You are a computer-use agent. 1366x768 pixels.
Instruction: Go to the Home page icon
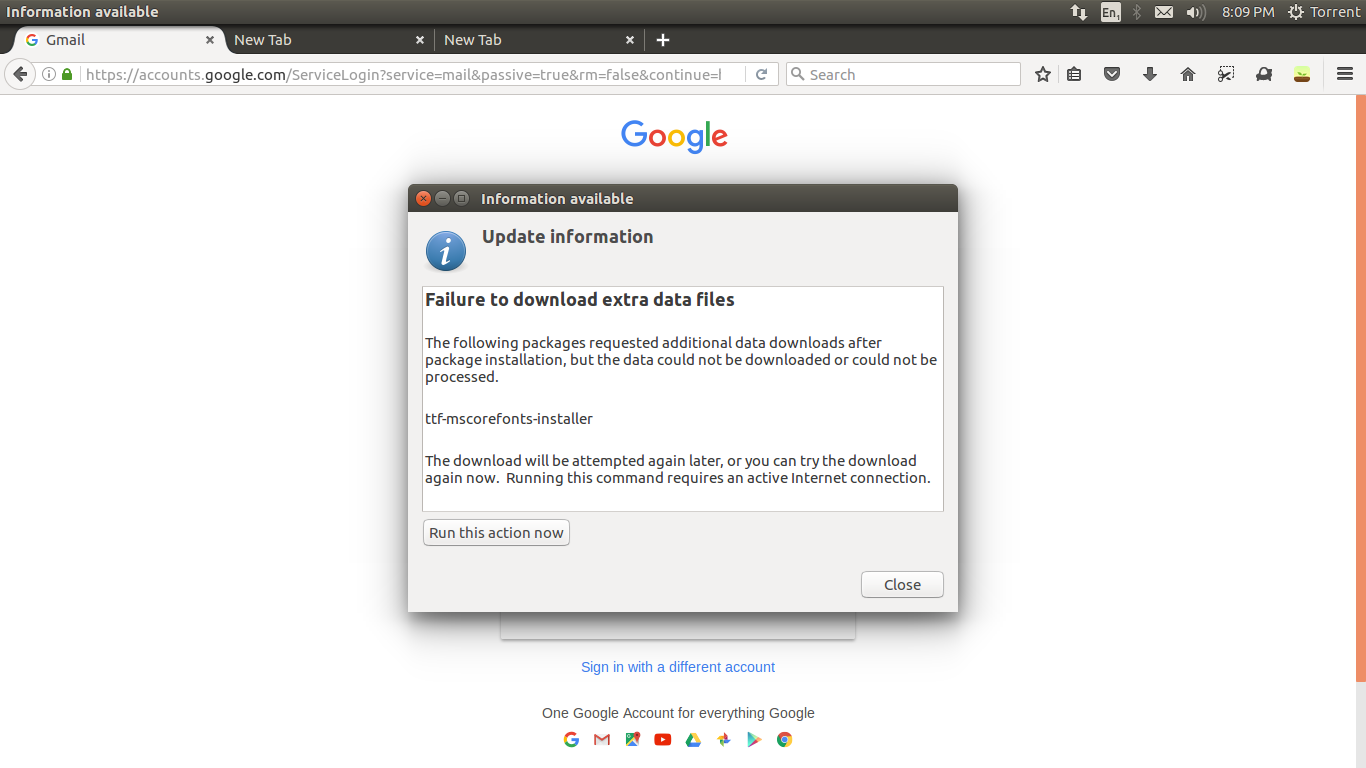coord(1188,74)
